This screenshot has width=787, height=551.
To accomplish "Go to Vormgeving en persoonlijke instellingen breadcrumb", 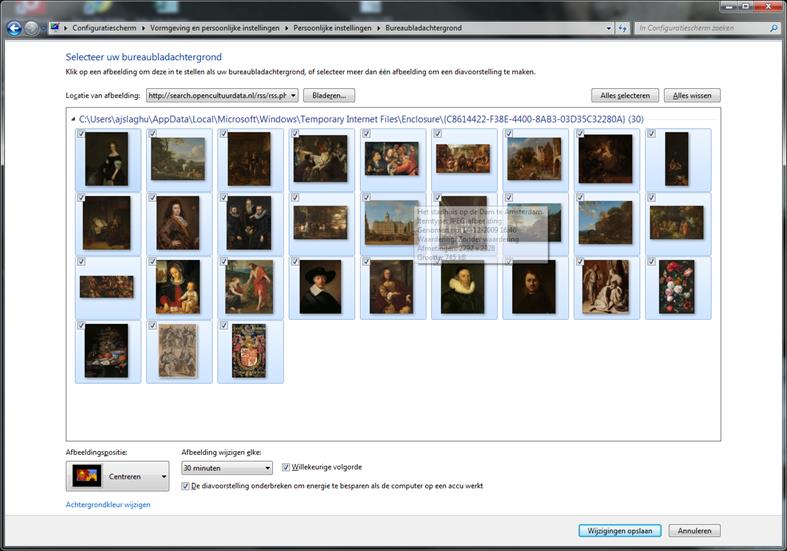I will [x=215, y=28].
